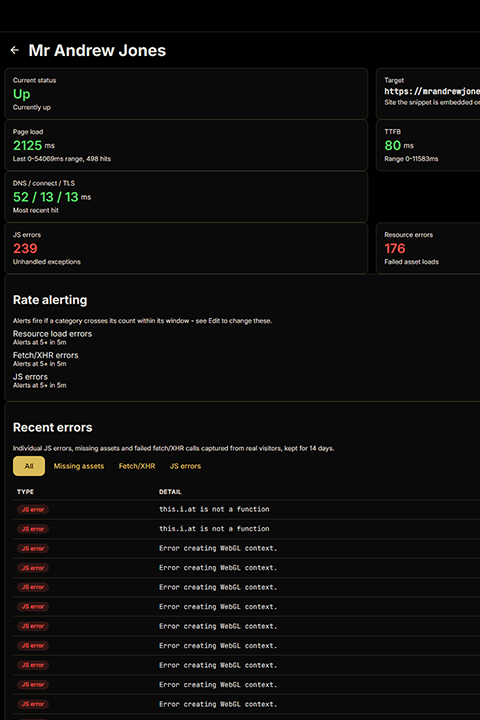
Task: Select the 2125 ms page load value
Action: (x=34, y=146)
